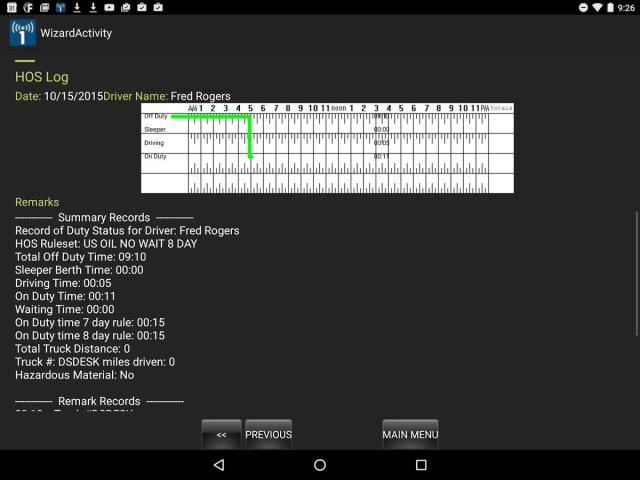Tap the HOS Log heading
The image size is (640, 480).
[41, 77]
